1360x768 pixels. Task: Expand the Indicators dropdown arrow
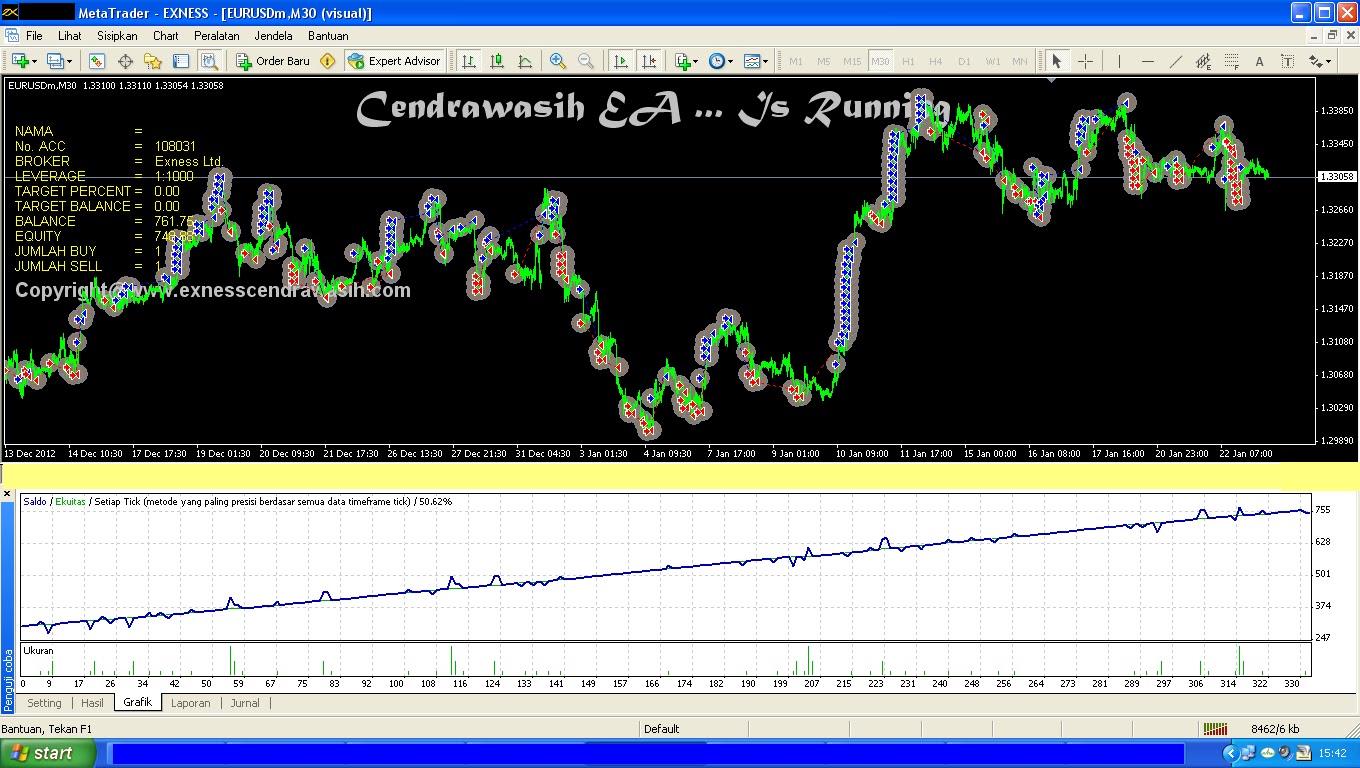695,61
